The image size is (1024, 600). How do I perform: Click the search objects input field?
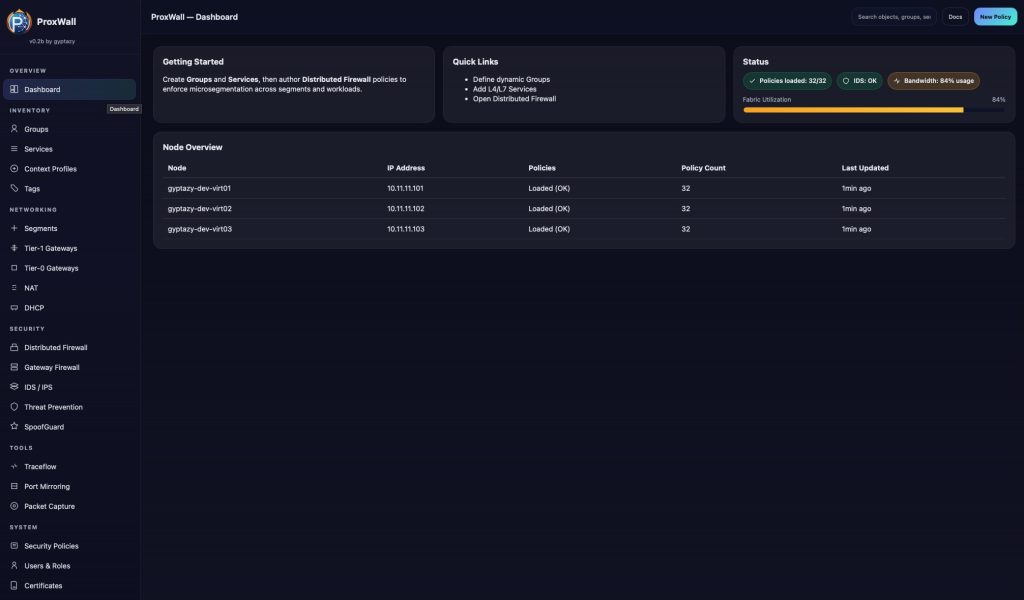[x=893, y=16]
